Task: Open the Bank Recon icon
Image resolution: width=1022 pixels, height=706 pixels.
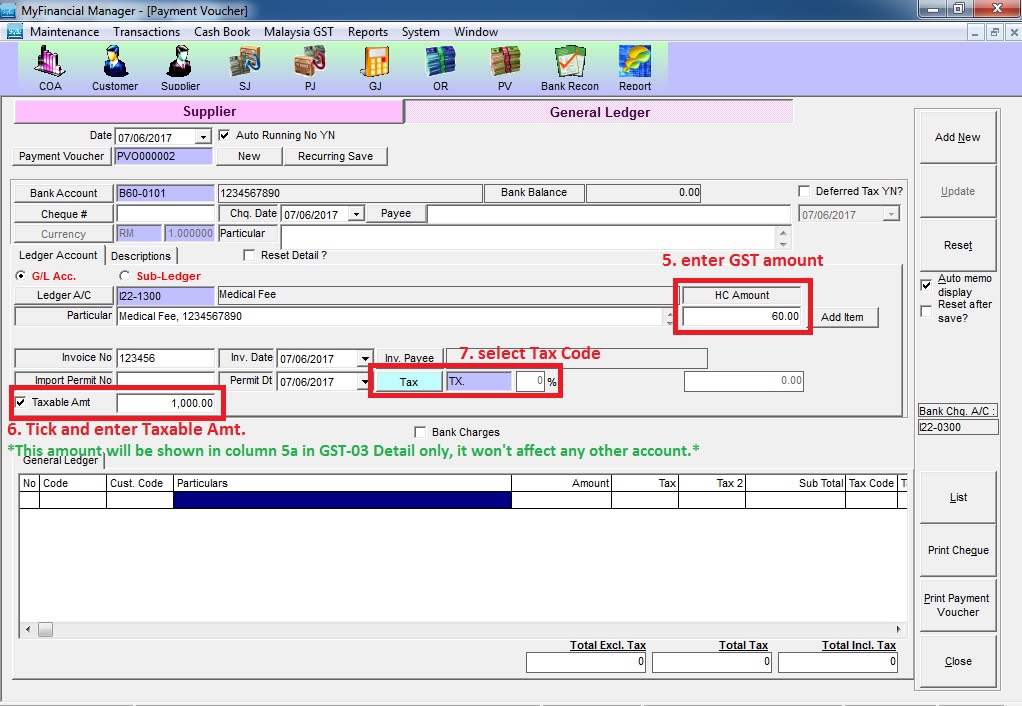Action: (x=569, y=66)
